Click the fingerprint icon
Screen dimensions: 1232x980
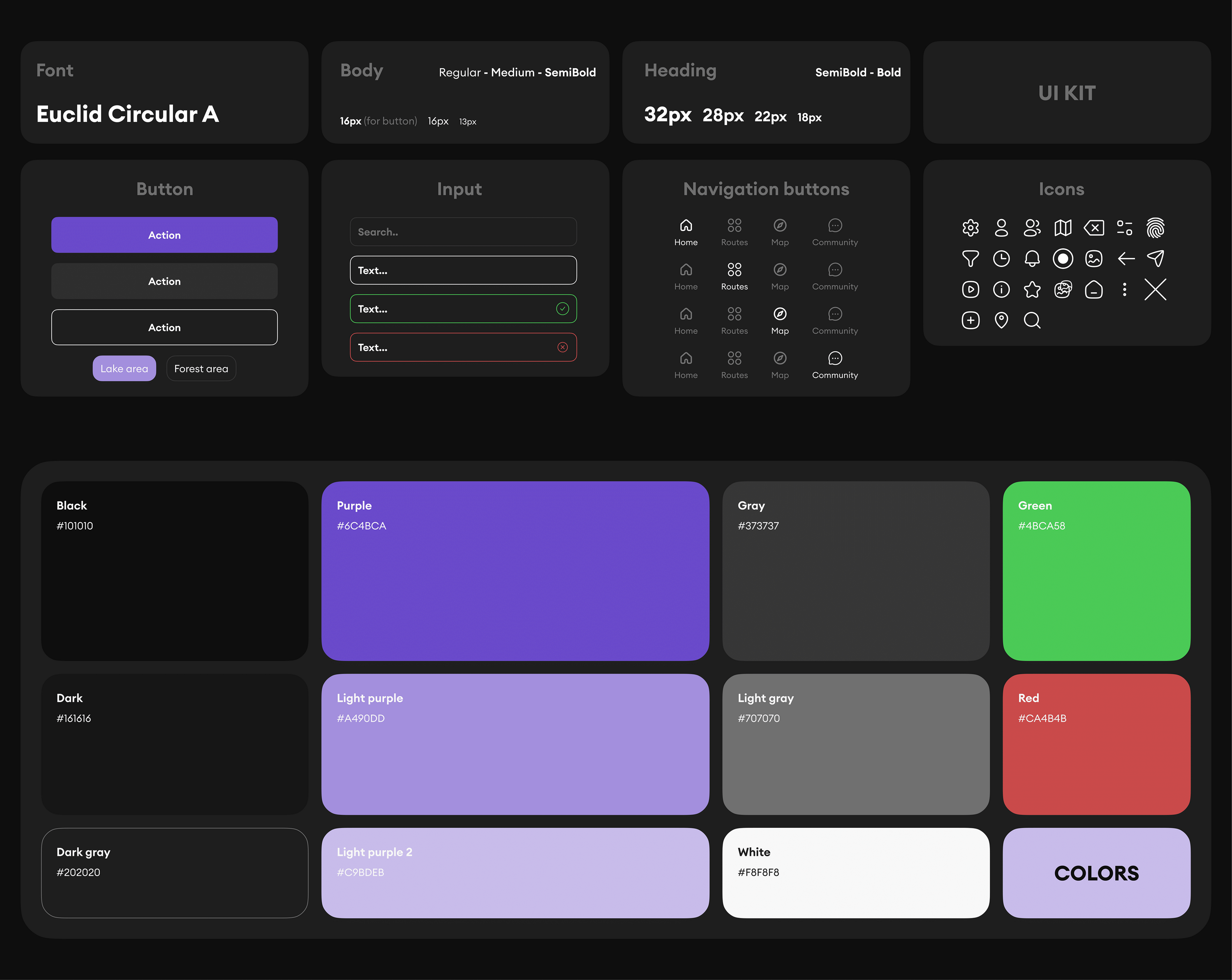coord(1155,228)
